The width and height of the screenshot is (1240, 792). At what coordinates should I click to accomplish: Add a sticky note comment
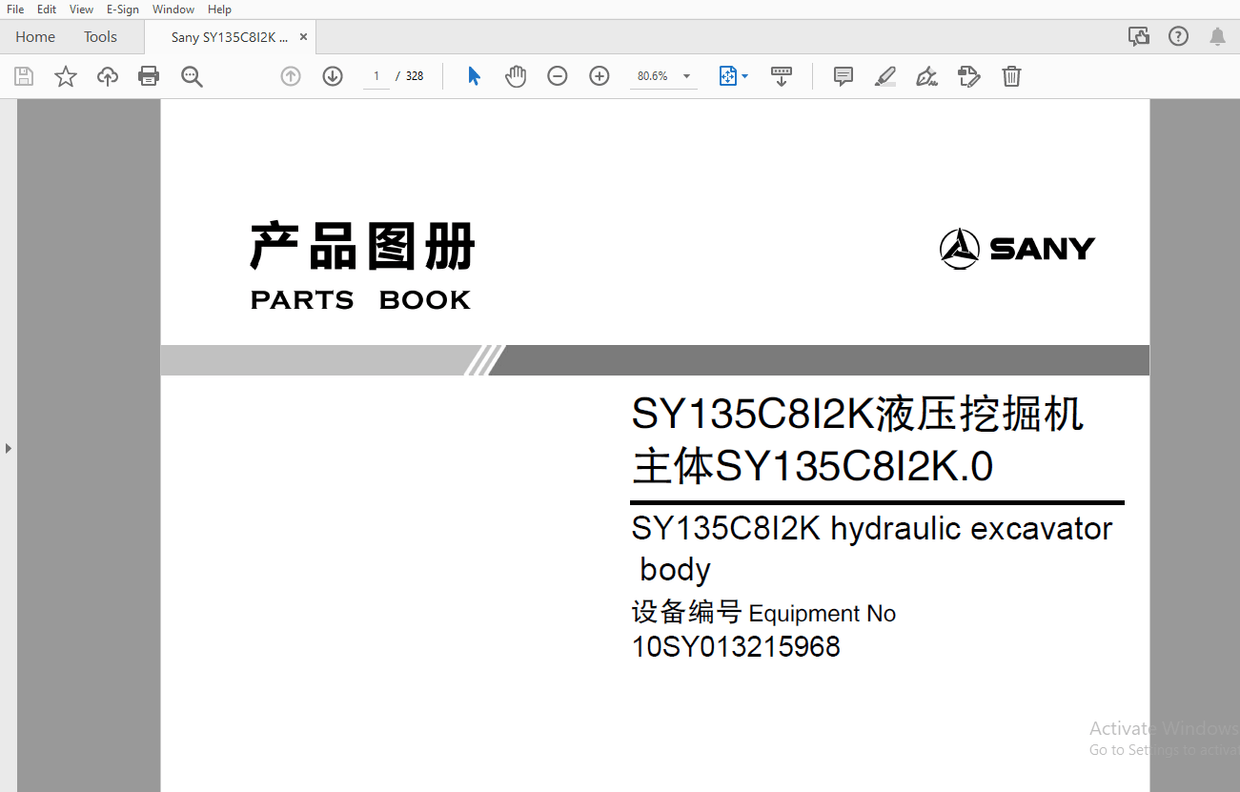point(842,75)
